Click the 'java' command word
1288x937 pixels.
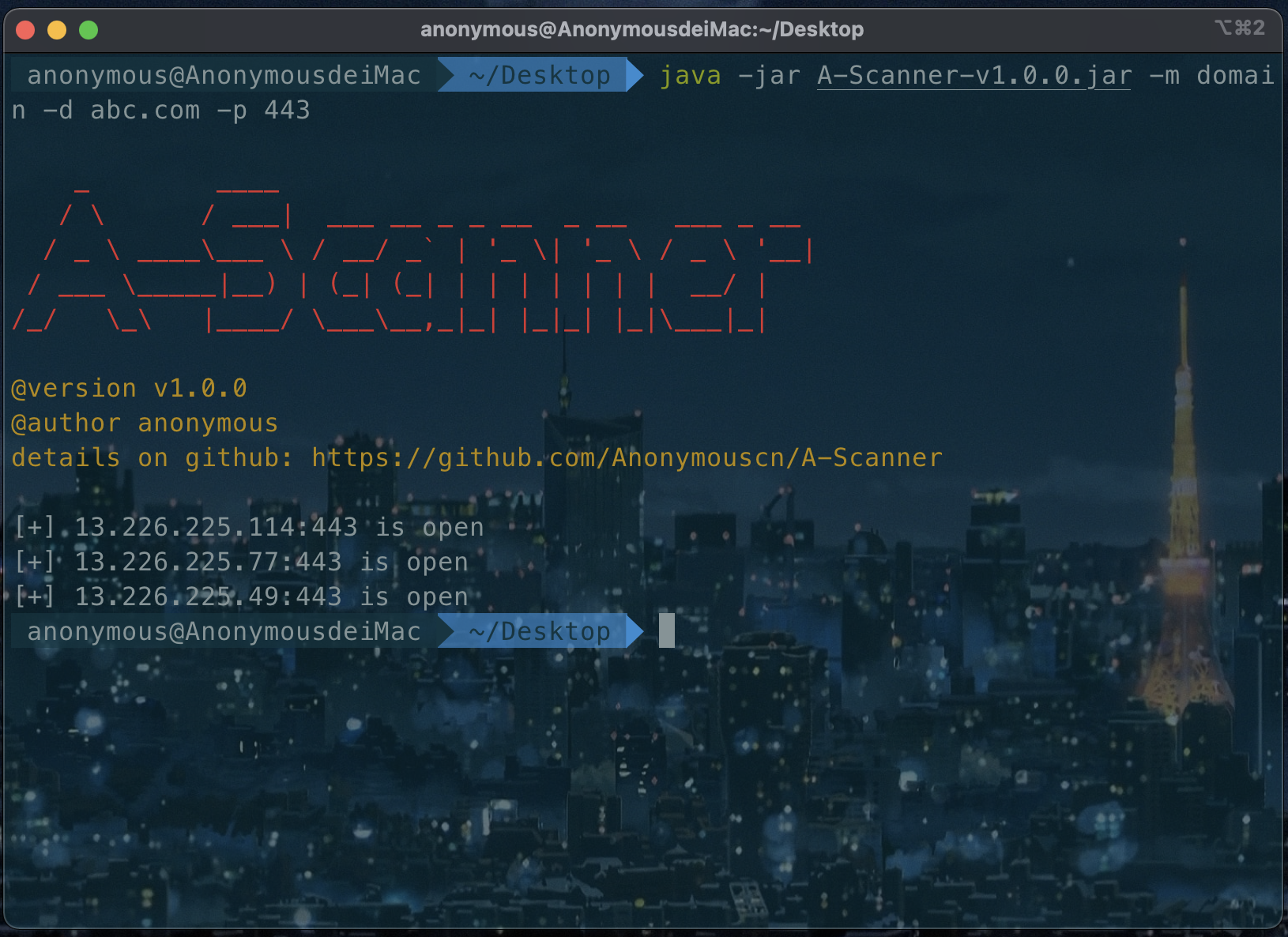(691, 76)
